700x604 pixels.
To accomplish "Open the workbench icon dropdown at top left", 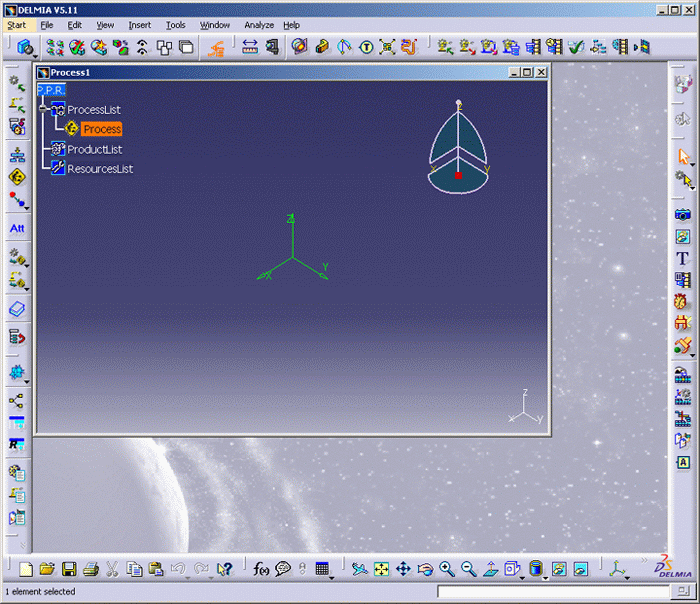I will 26,47.
